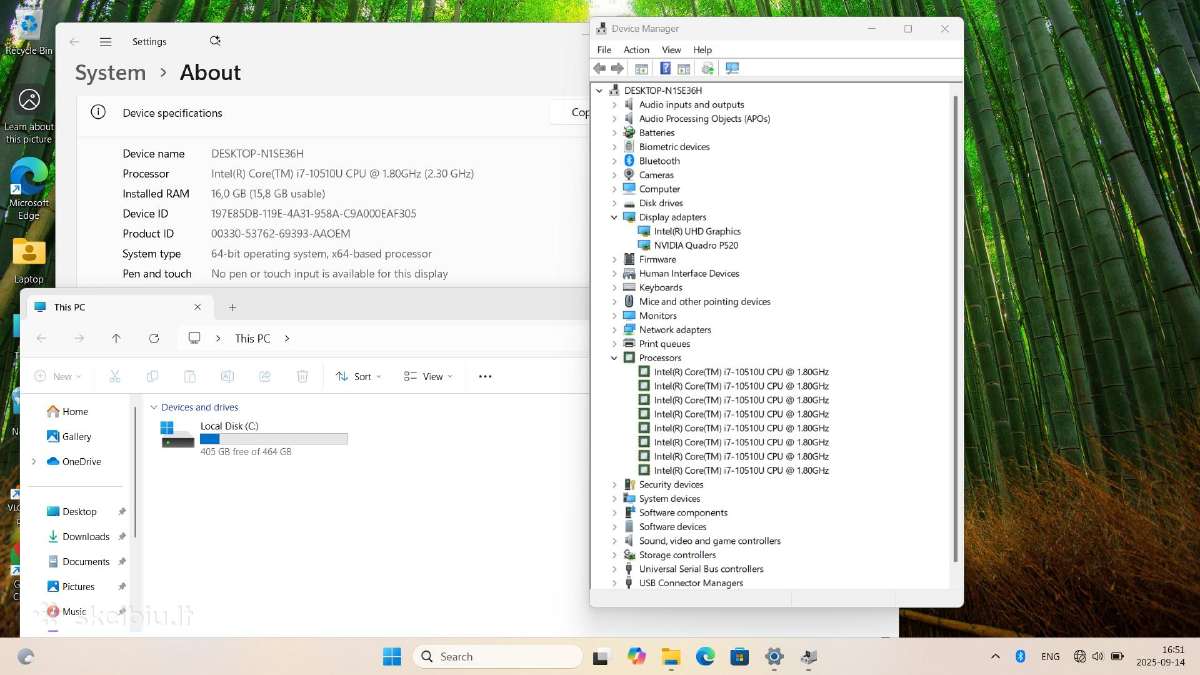1200x675 pixels.
Task: Click Delete trash icon in File Explorer
Action: point(302,376)
